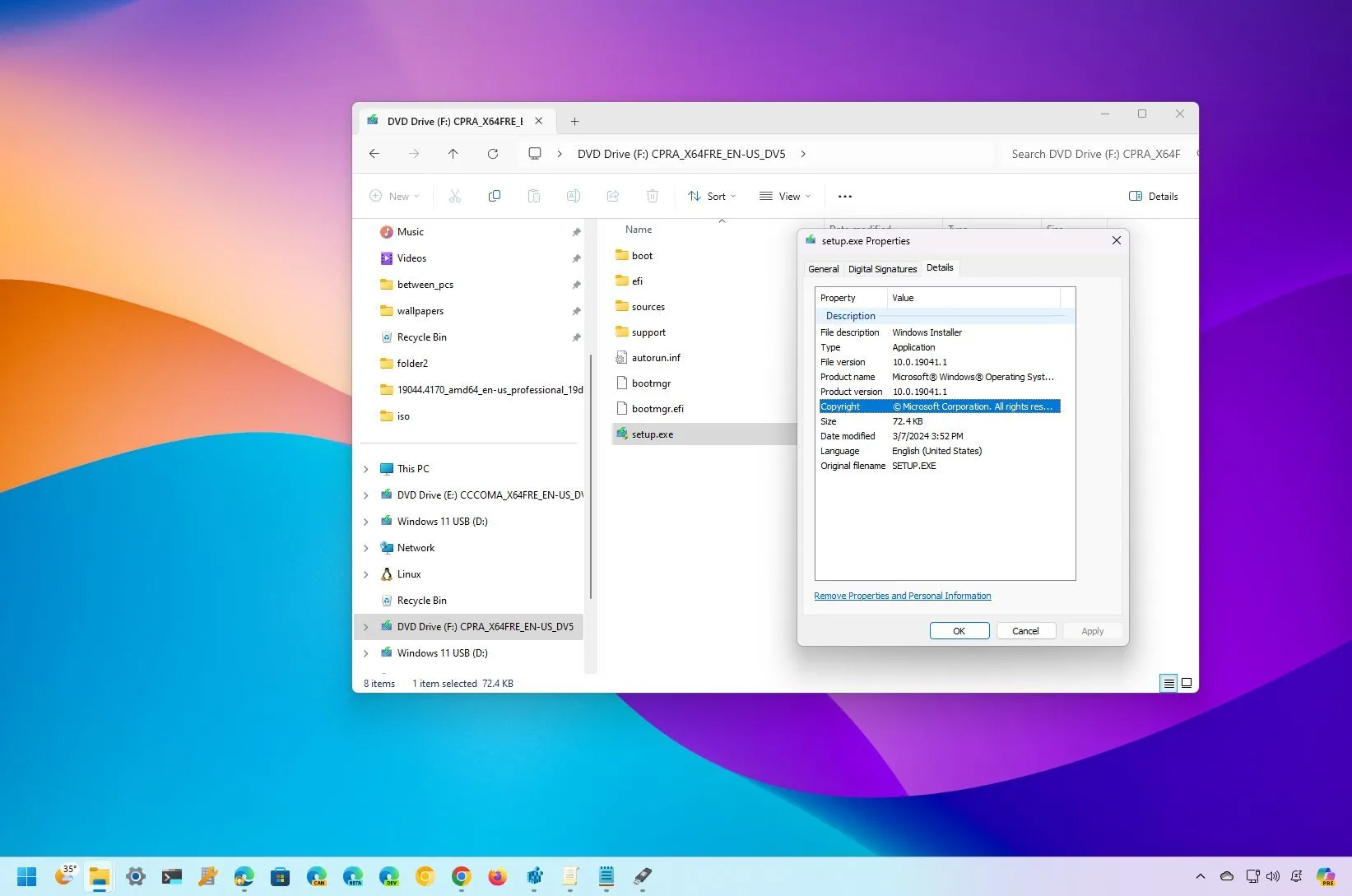The height and width of the screenshot is (896, 1352).
Task: Open the Sort dropdown
Action: (711, 196)
